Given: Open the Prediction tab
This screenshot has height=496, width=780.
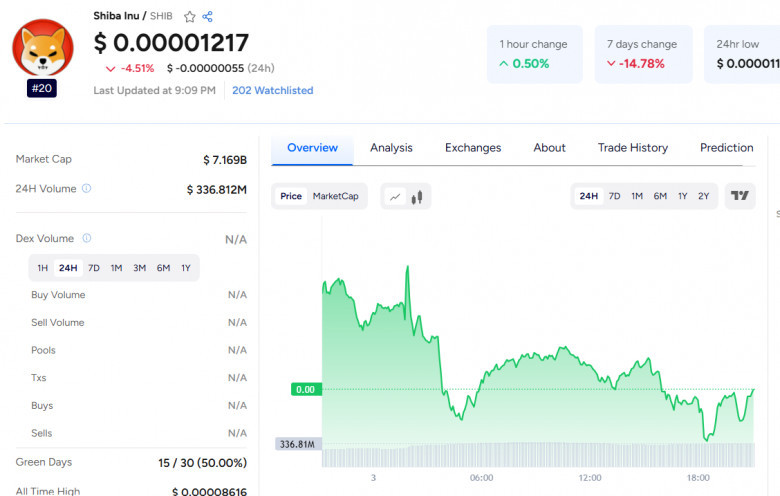Looking at the screenshot, I should pos(727,148).
